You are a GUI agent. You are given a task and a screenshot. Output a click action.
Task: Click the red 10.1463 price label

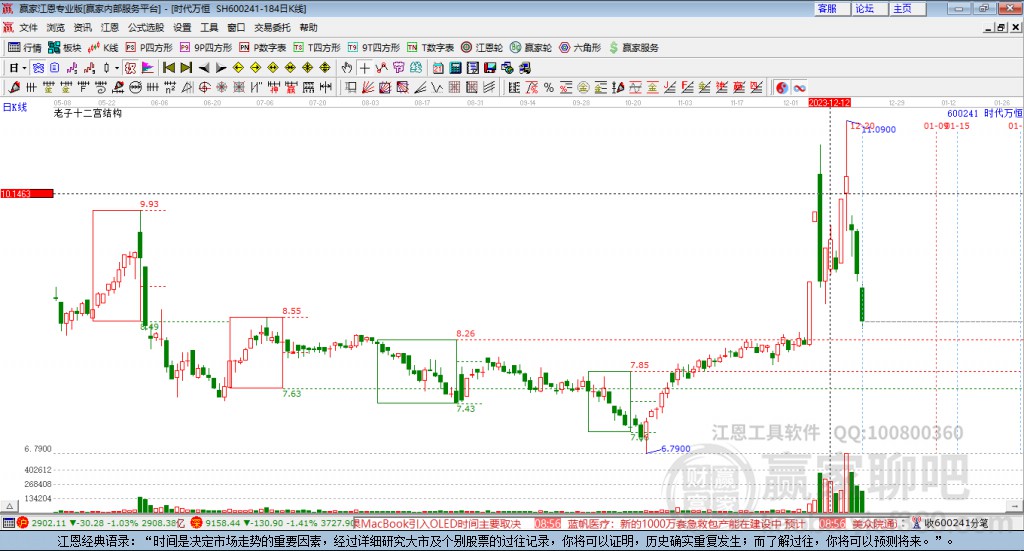[x=27, y=194]
